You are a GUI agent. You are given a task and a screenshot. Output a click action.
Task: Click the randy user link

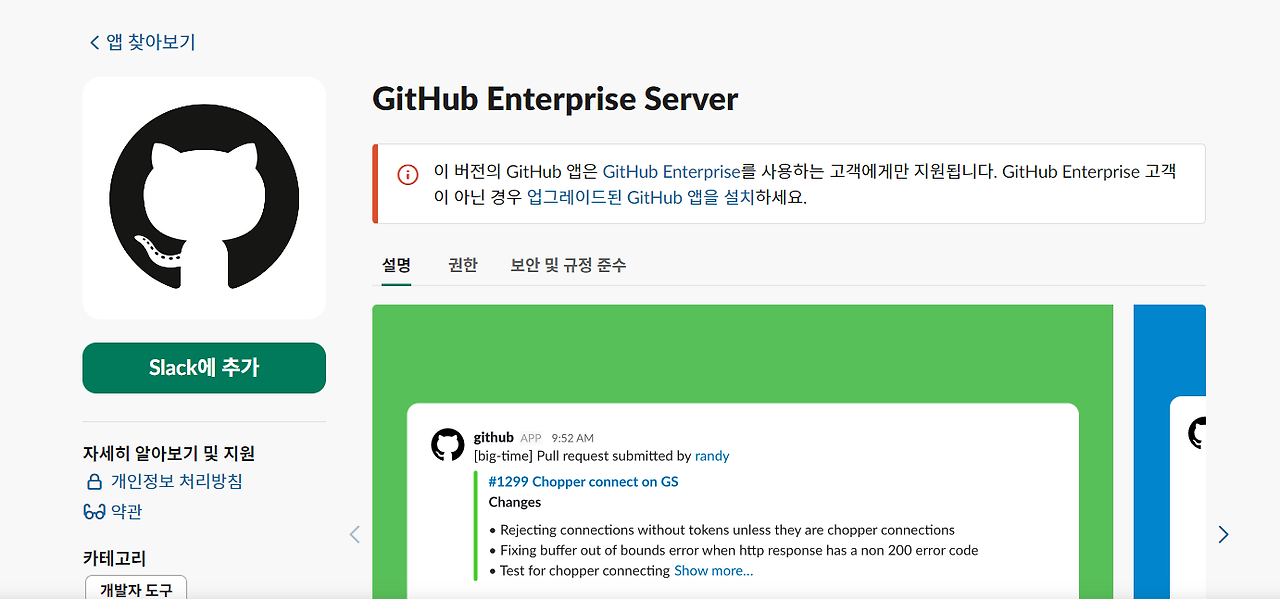pyautogui.click(x=712, y=456)
